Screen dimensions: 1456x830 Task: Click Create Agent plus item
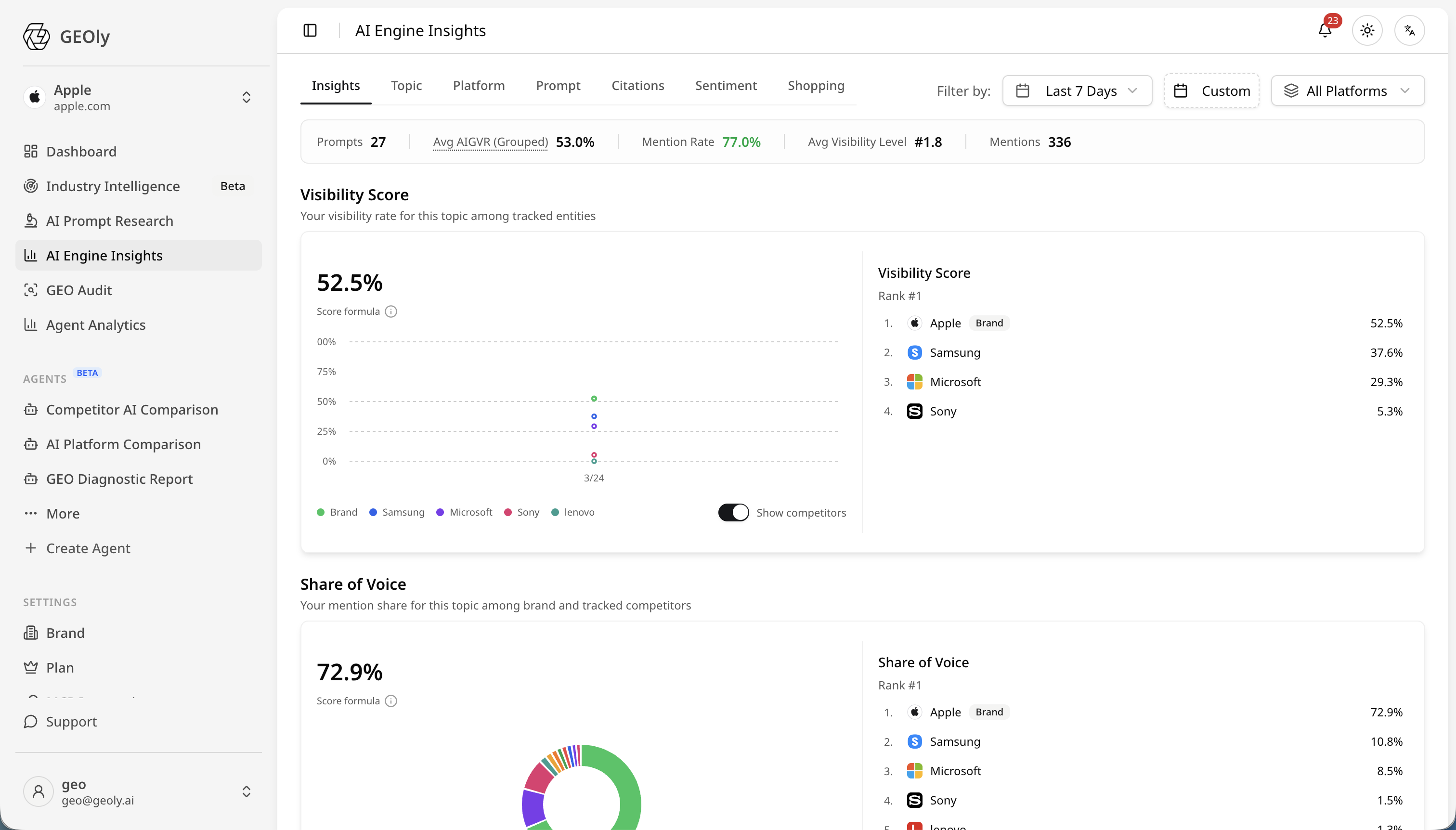139,548
